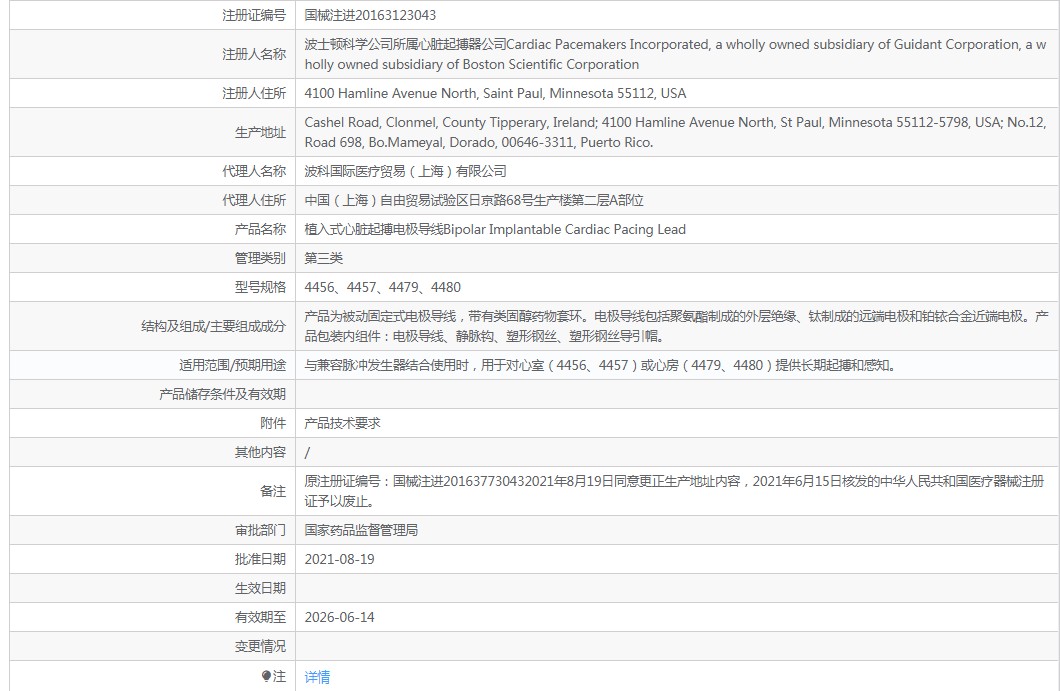Click the 第三类 category value

click(324, 258)
